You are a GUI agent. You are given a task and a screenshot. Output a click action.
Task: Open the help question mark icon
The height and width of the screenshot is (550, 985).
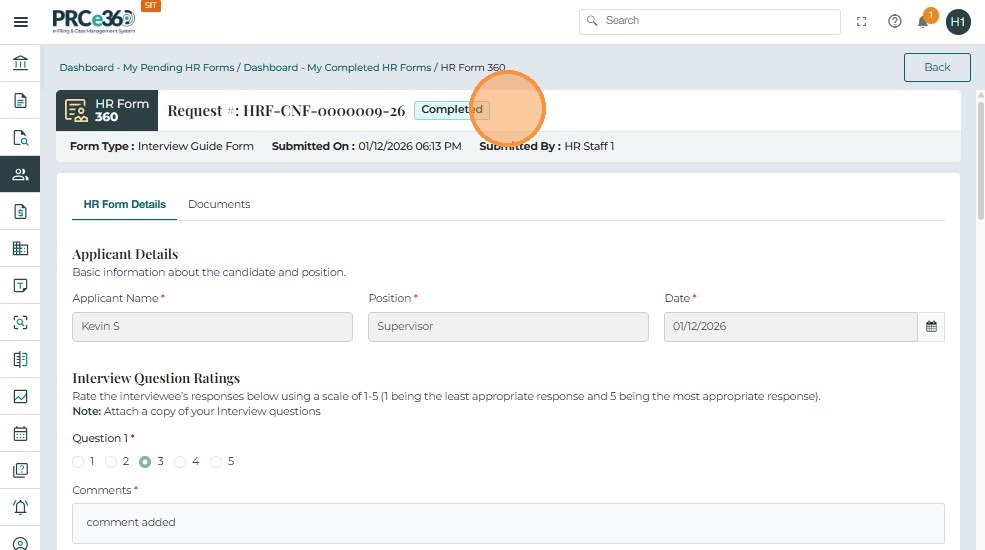pyautogui.click(x=895, y=21)
